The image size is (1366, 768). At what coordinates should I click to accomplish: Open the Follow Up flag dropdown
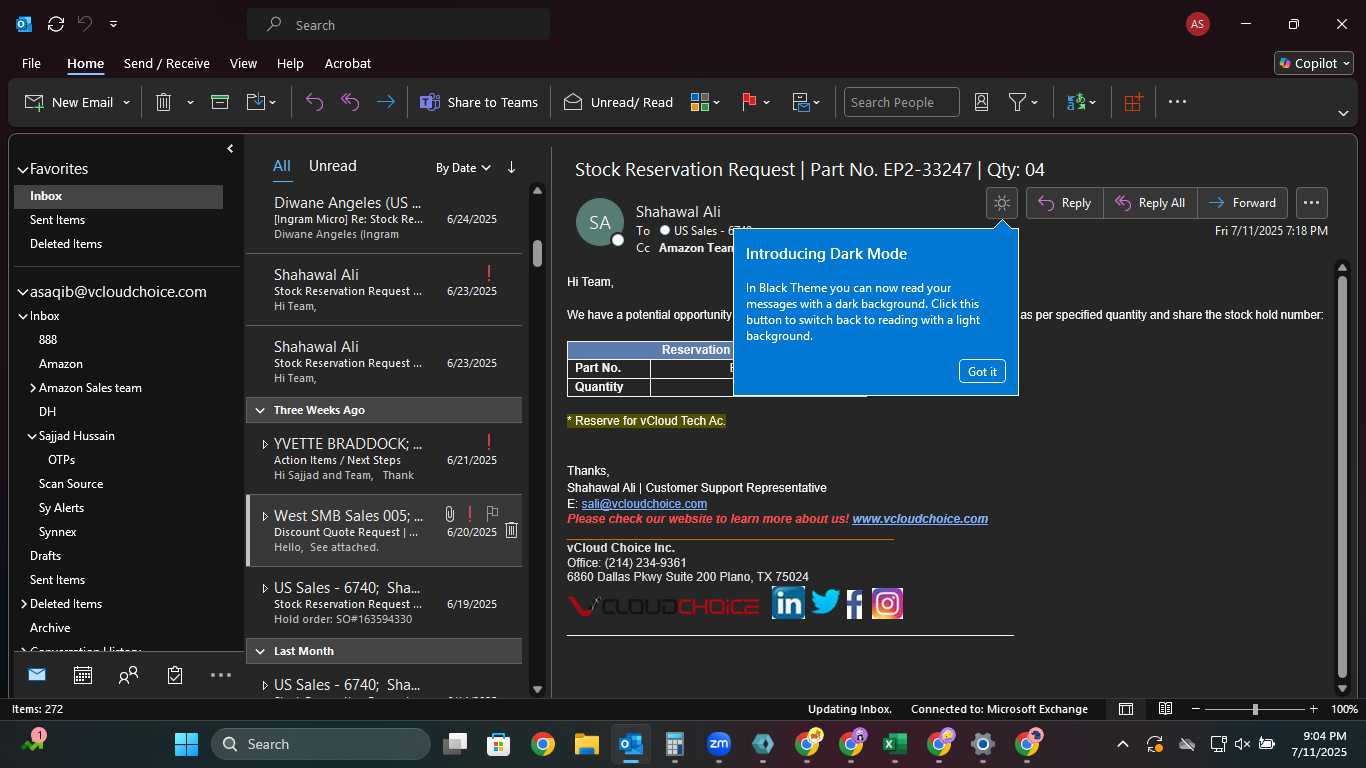pos(755,102)
